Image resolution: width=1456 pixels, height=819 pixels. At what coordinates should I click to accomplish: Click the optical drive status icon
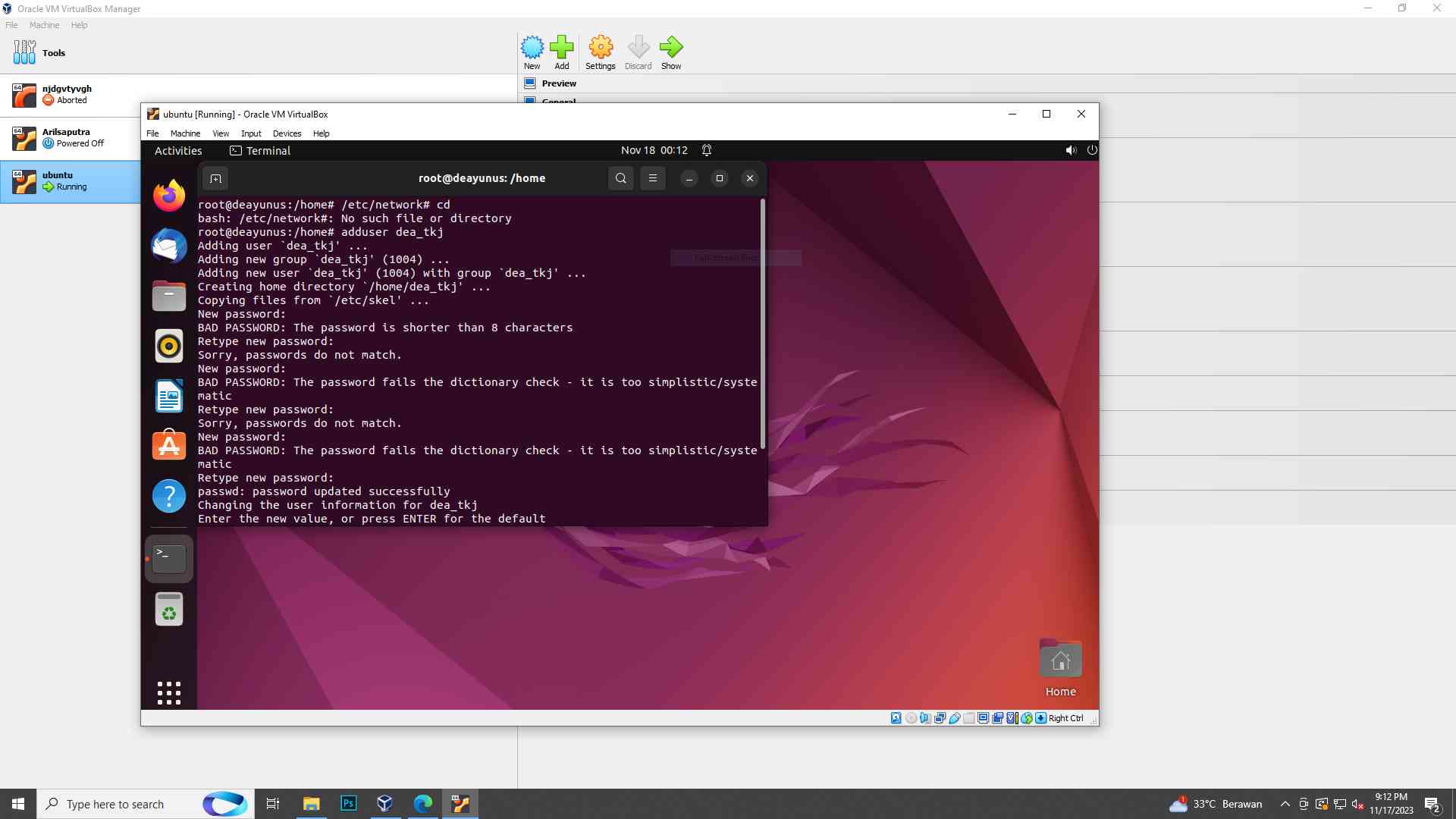[911, 718]
